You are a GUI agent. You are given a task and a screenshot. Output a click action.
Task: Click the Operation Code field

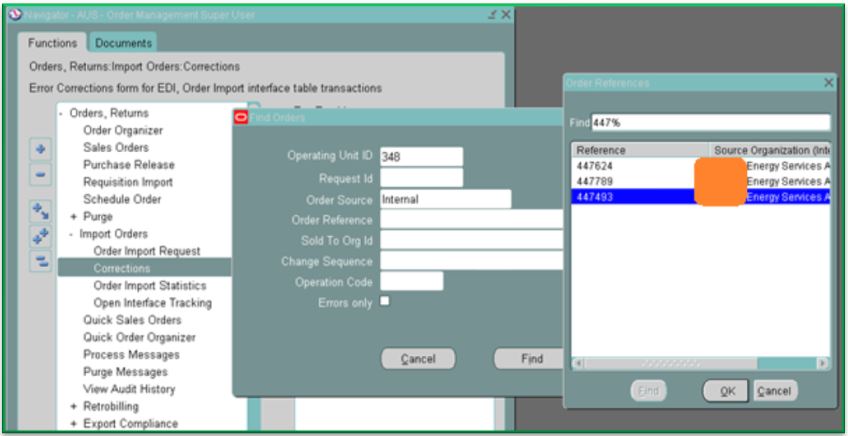click(x=412, y=281)
